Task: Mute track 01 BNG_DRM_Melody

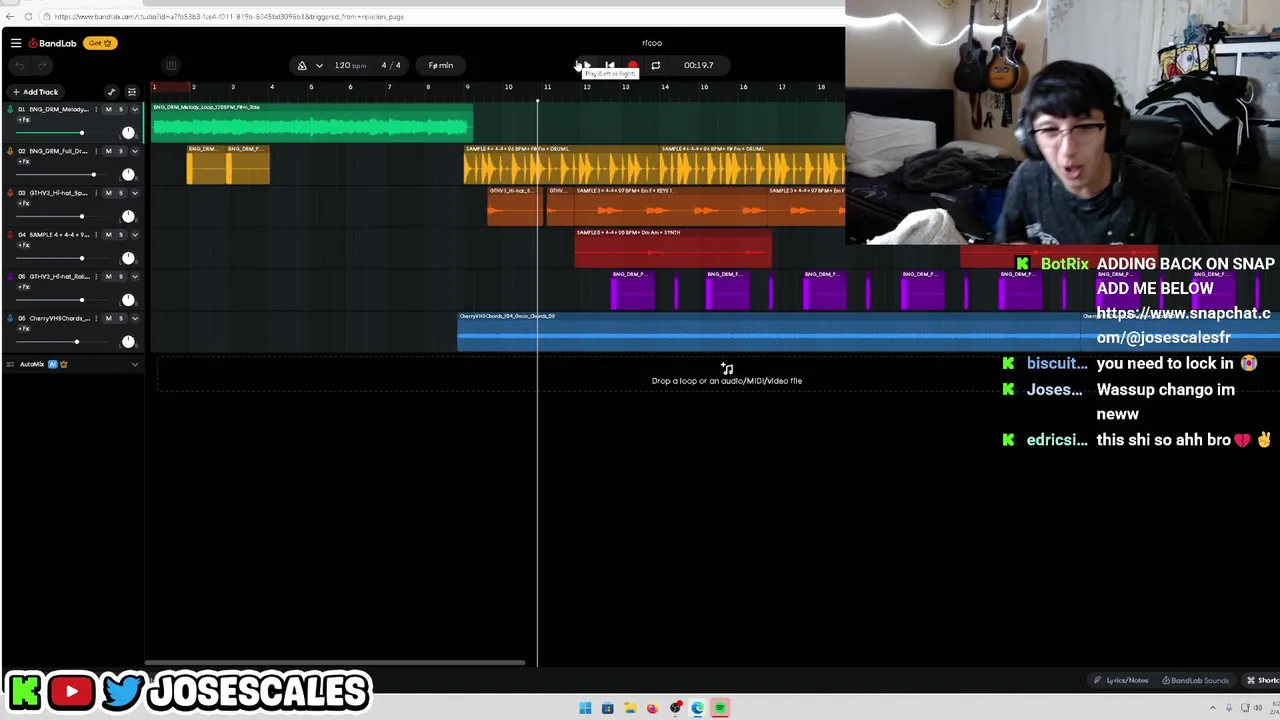Action: click(108, 109)
